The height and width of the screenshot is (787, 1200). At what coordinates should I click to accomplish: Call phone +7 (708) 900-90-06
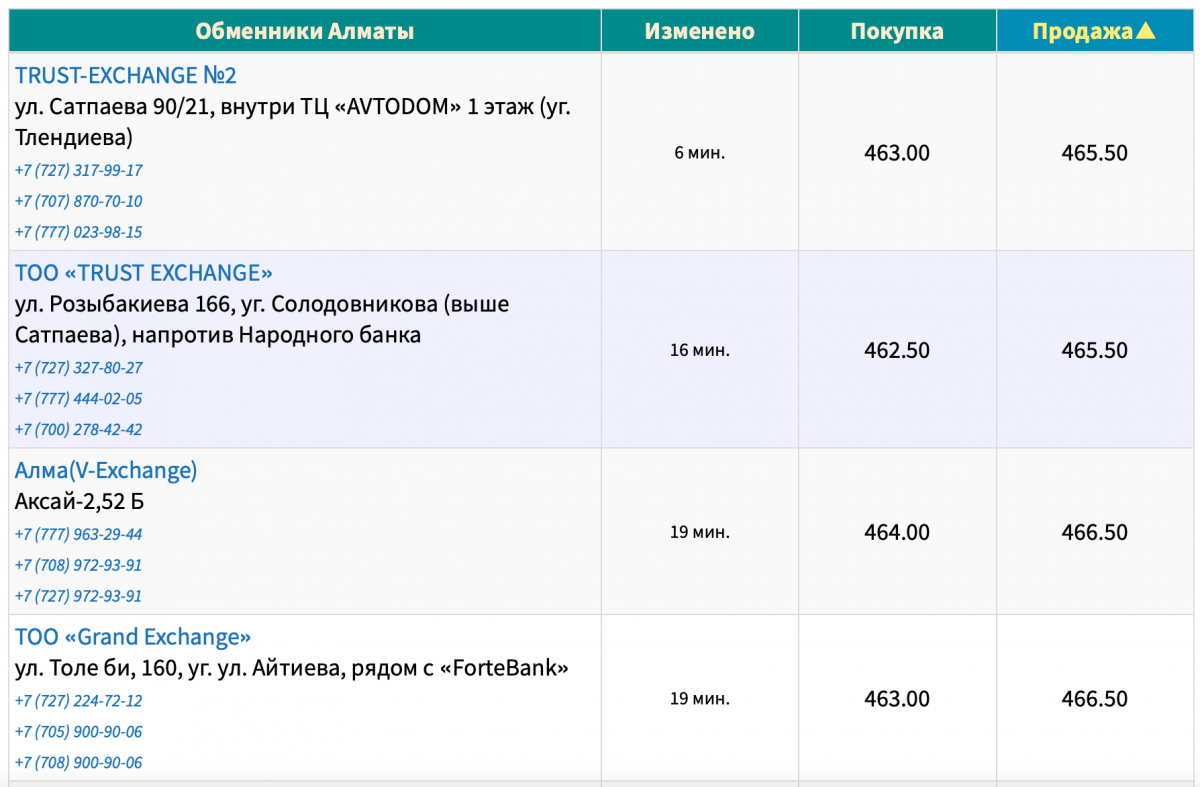pos(79,763)
